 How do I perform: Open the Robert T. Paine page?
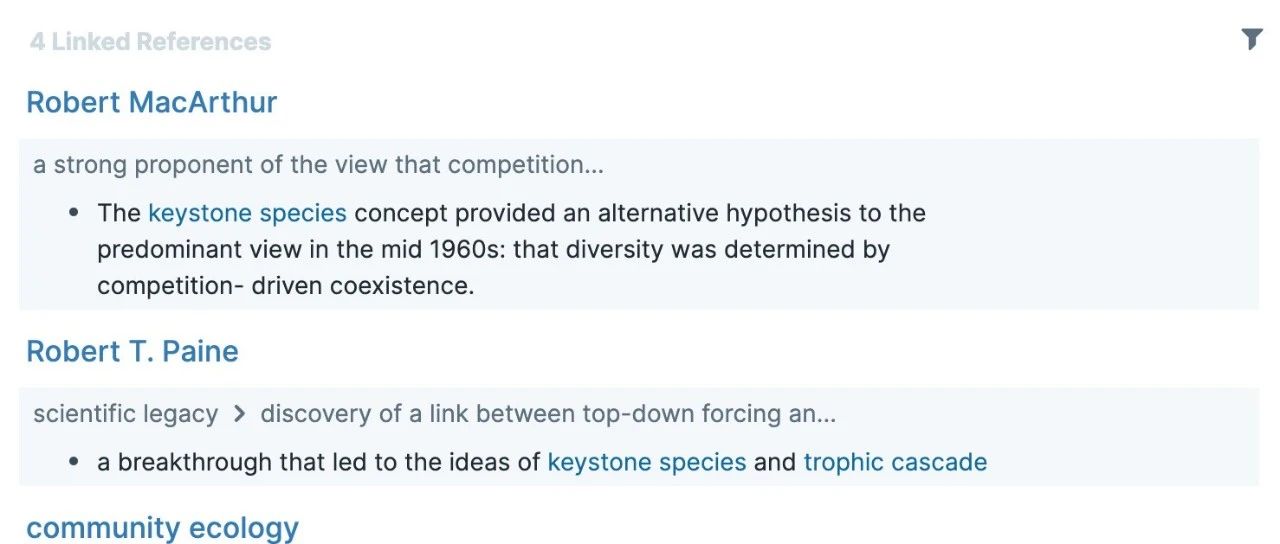pyautogui.click(x=132, y=351)
